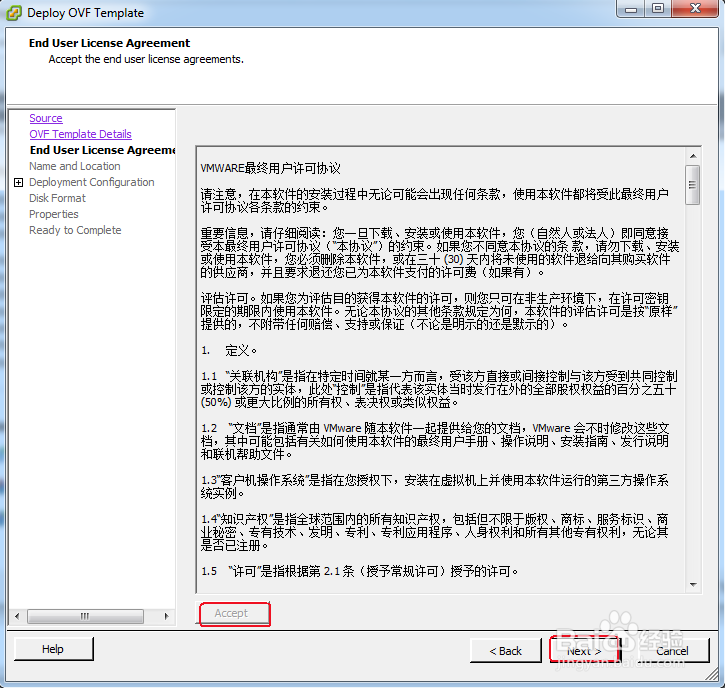Image resolution: width=725 pixels, height=688 pixels.
Task: Click the step list scroll right arrow
Action: click(167, 616)
